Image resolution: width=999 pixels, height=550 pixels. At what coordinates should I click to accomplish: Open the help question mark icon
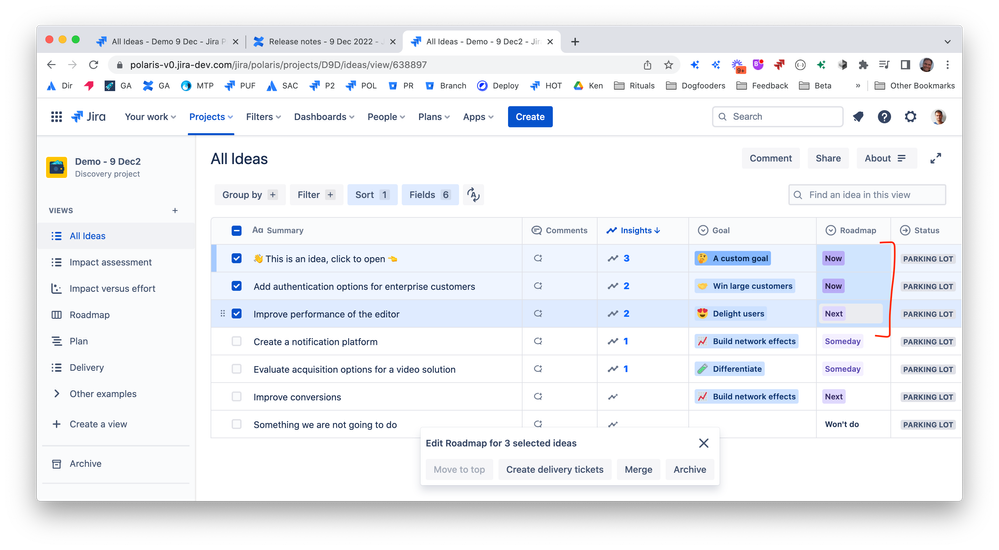click(884, 117)
